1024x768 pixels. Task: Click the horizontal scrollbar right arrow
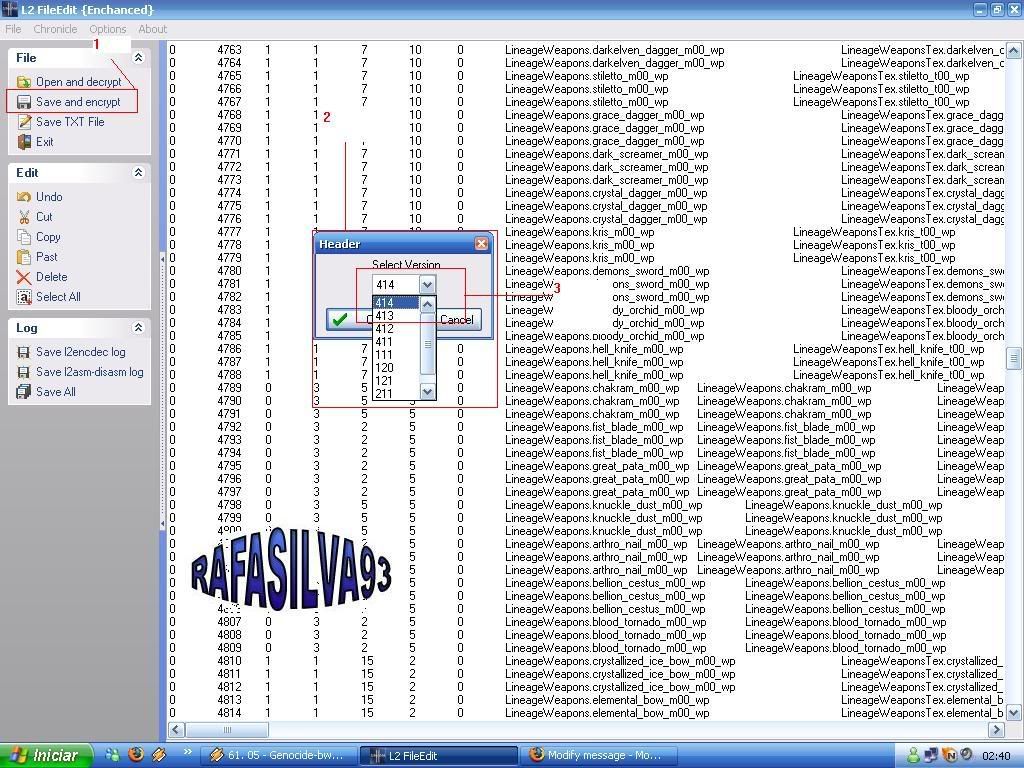click(997, 729)
